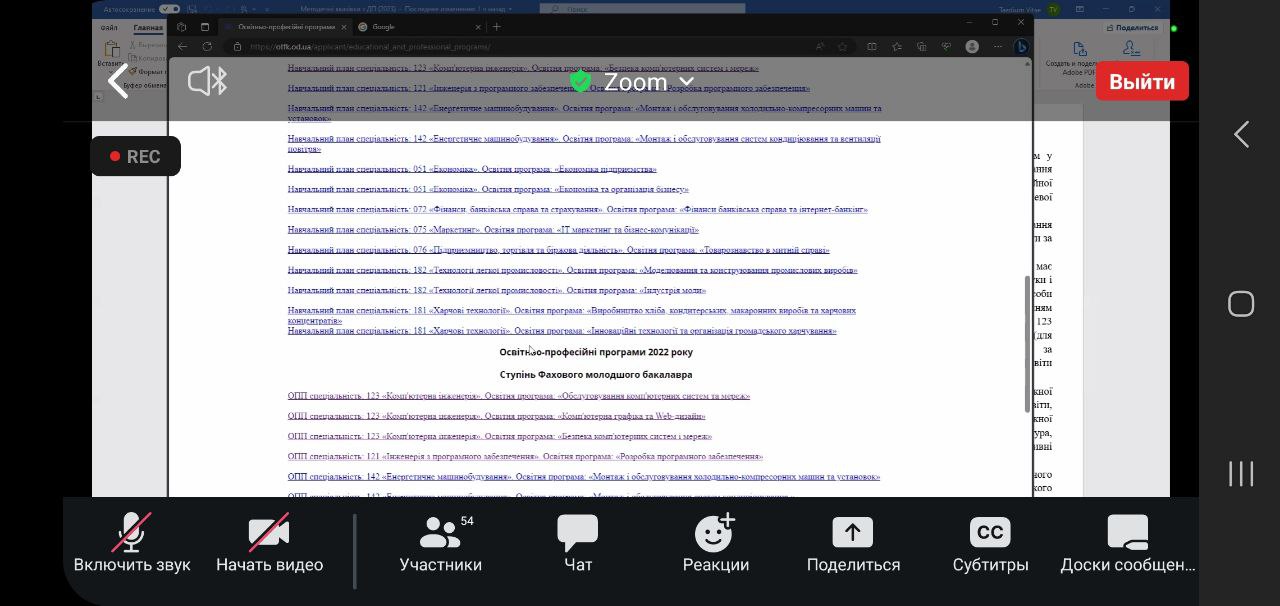Click the Bing sidebar icon in browser

coord(1021,46)
